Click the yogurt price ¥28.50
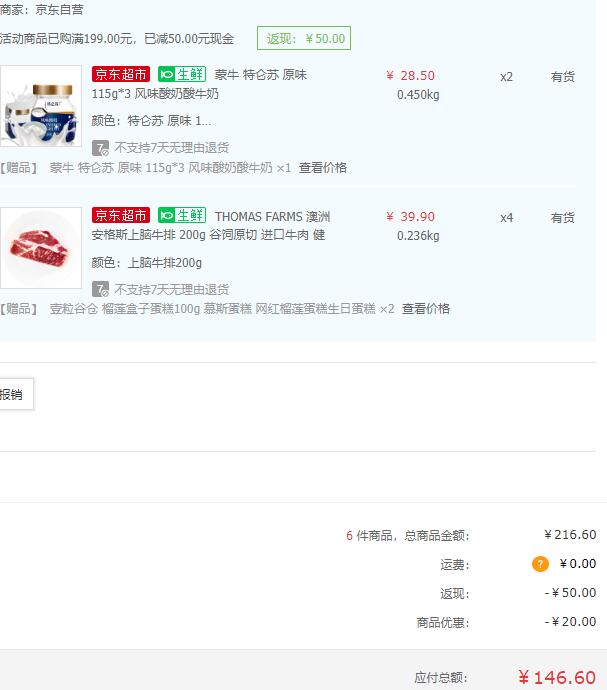Viewport: 607px width, 690px height. tap(411, 76)
